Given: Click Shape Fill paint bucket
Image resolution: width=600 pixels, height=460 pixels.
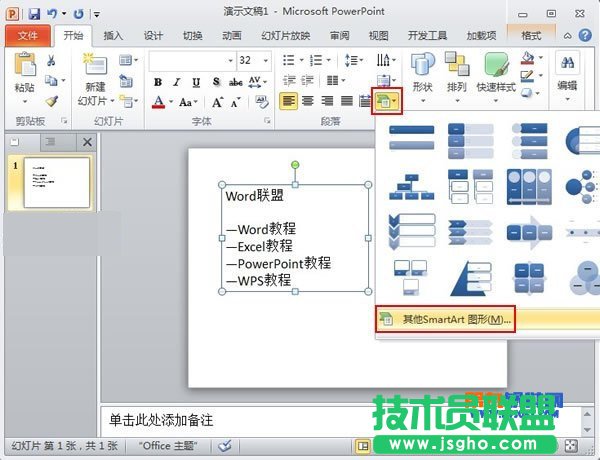Looking at the screenshot, I should click(x=528, y=58).
